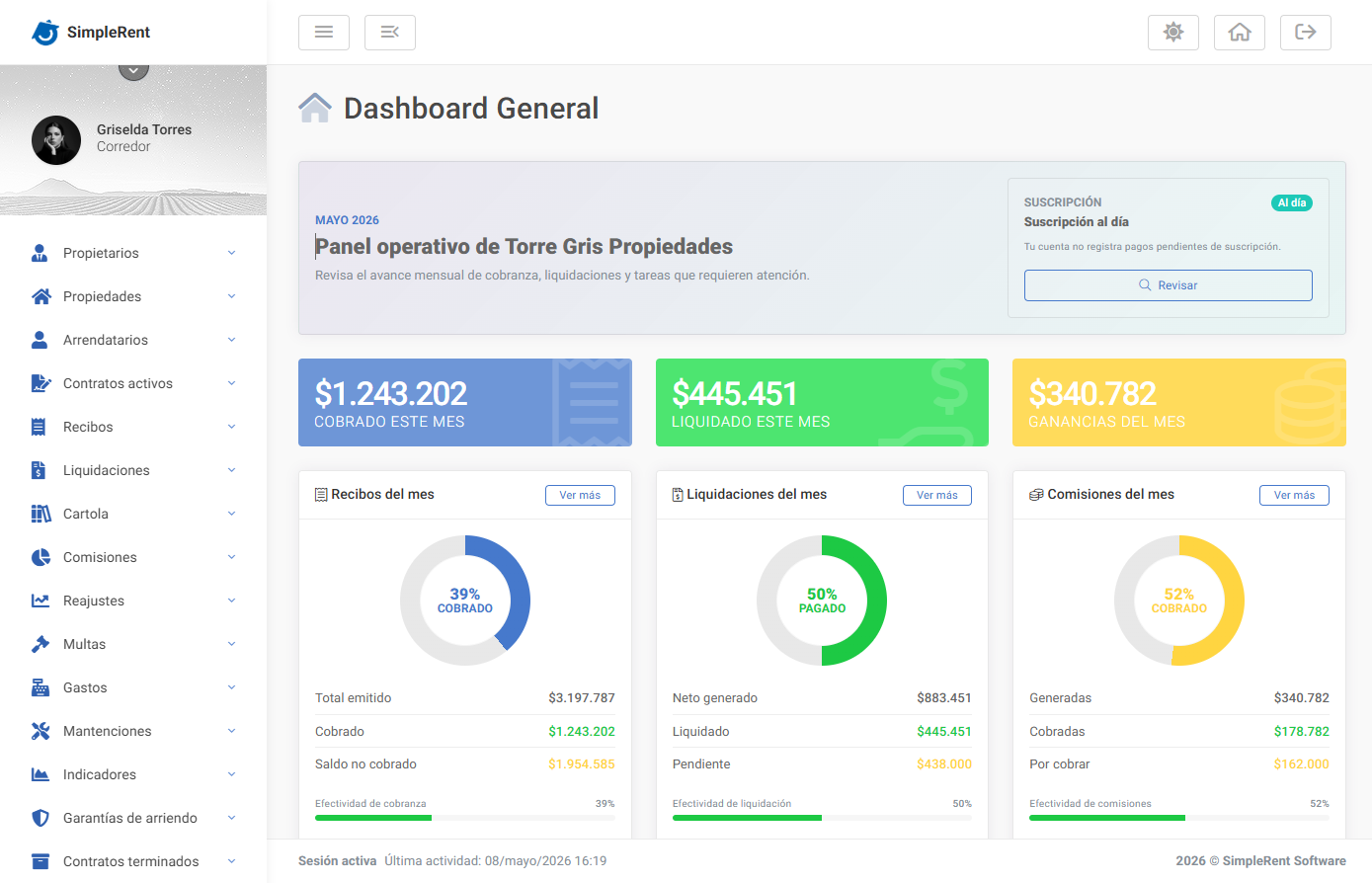Image resolution: width=1372 pixels, height=883 pixels.
Task: Click the Efectividad de cobranza progress bar
Action: pyautogui.click(x=465, y=818)
